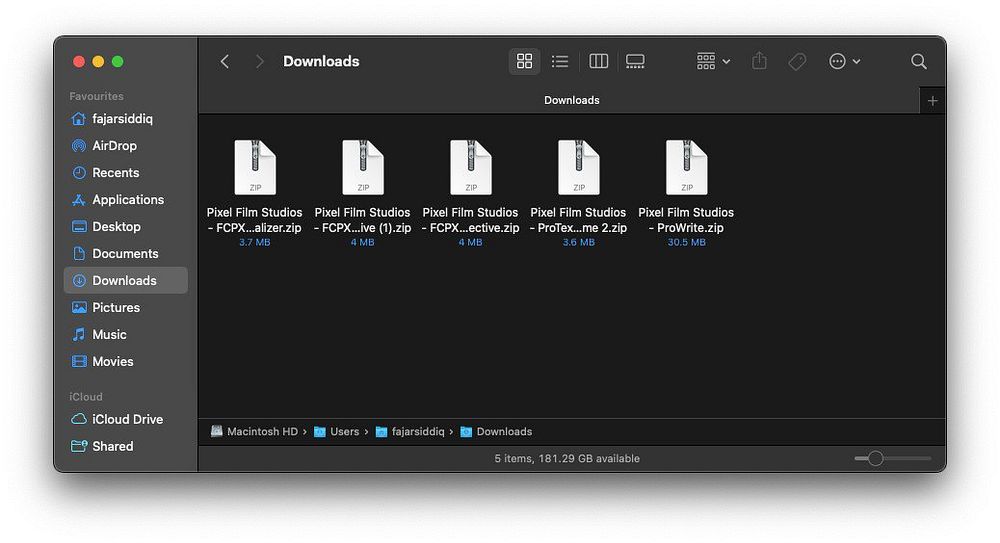The height and width of the screenshot is (543, 1000).
Task: Click the Search magnifier icon
Action: (918, 61)
